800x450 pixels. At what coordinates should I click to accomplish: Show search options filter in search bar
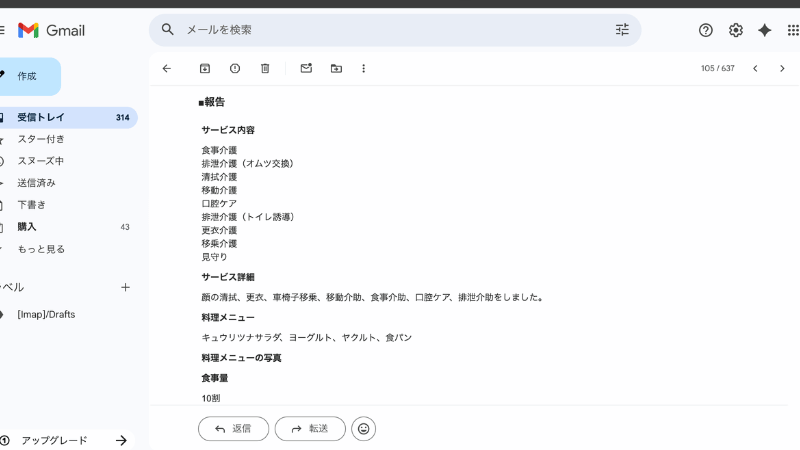[622, 30]
